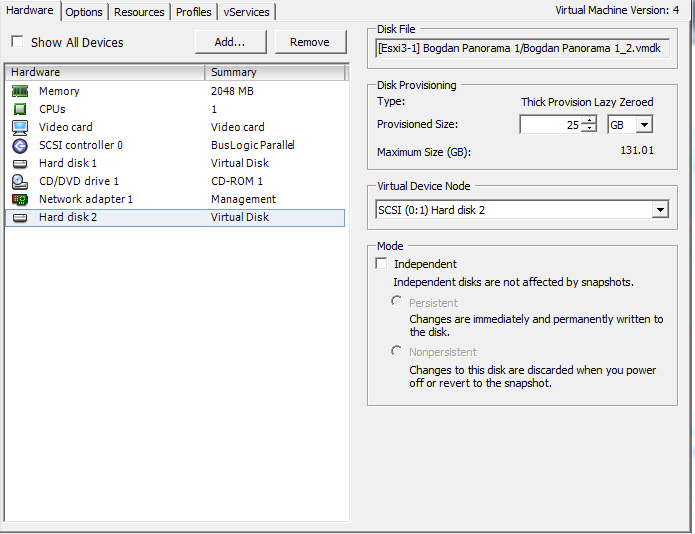
Task: Check the Independent mode checkbox
Action: tap(381, 264)
